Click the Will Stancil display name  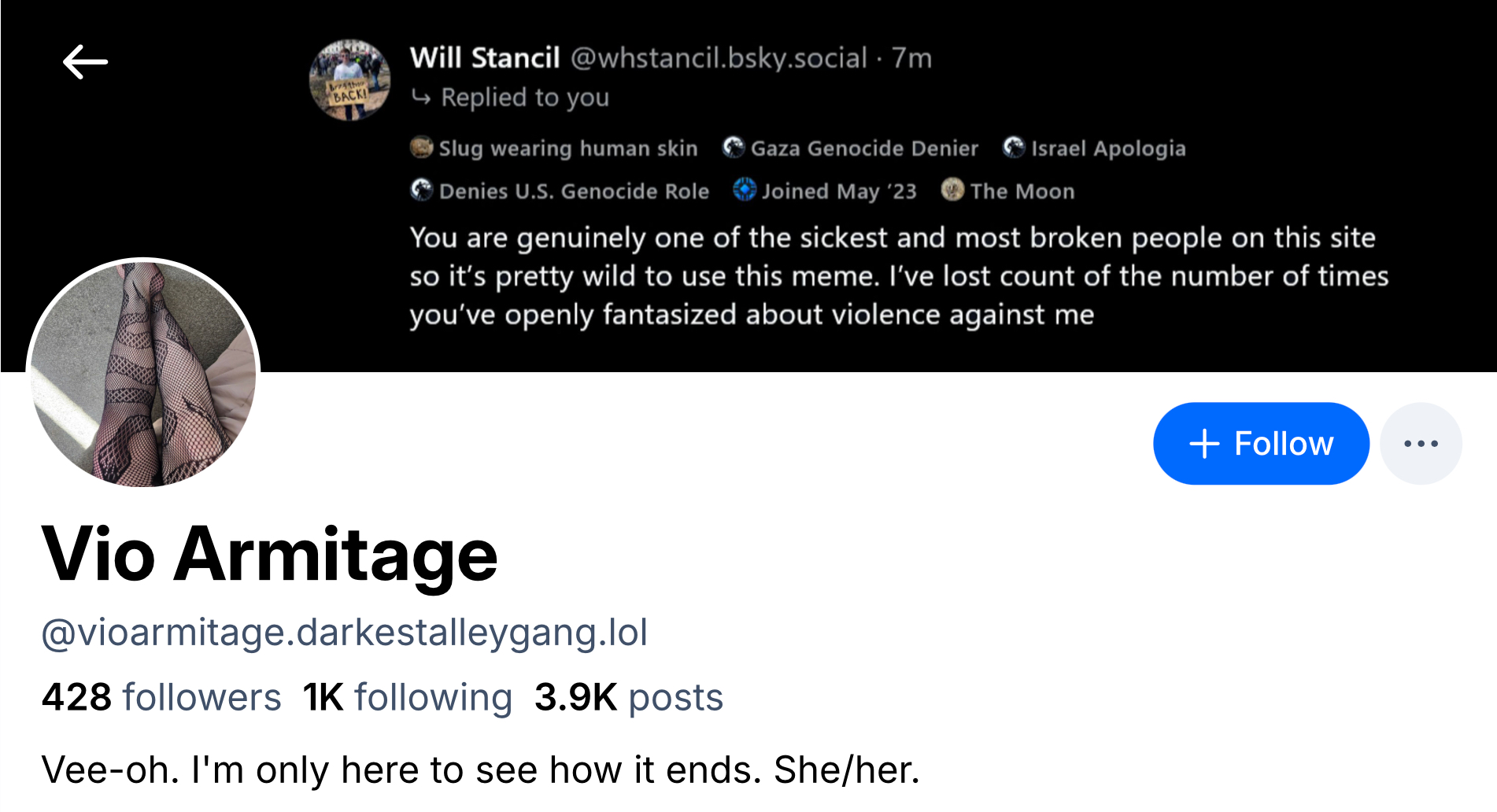click(485, 58)
